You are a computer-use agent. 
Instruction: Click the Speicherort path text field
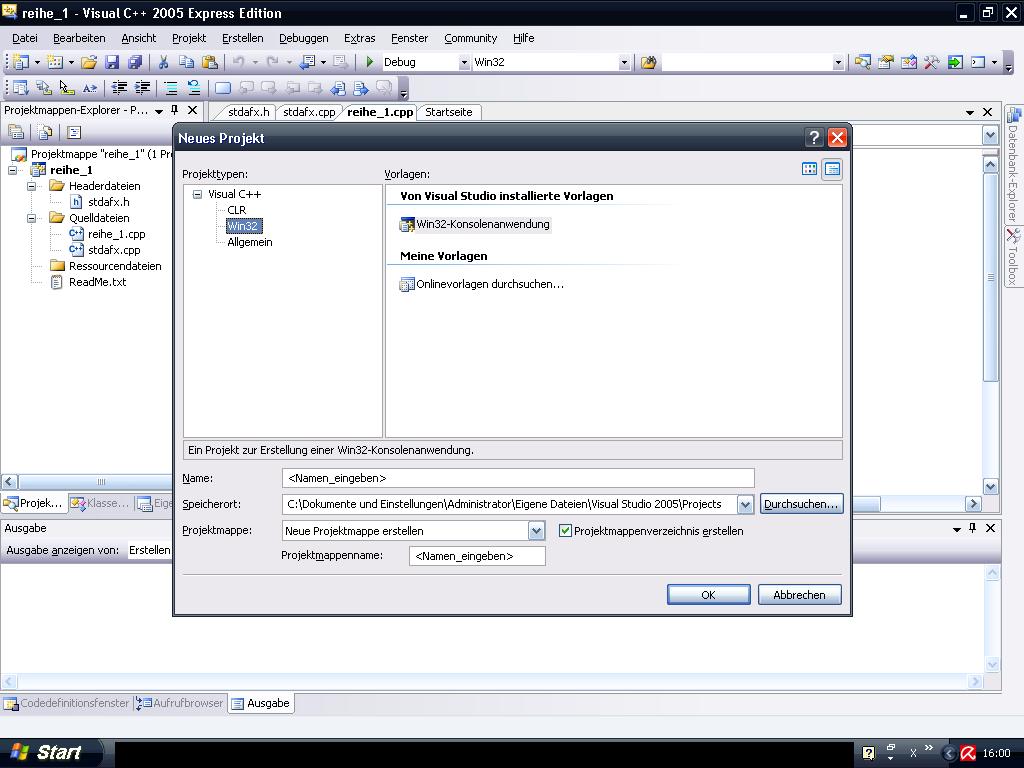pos(509,504)
